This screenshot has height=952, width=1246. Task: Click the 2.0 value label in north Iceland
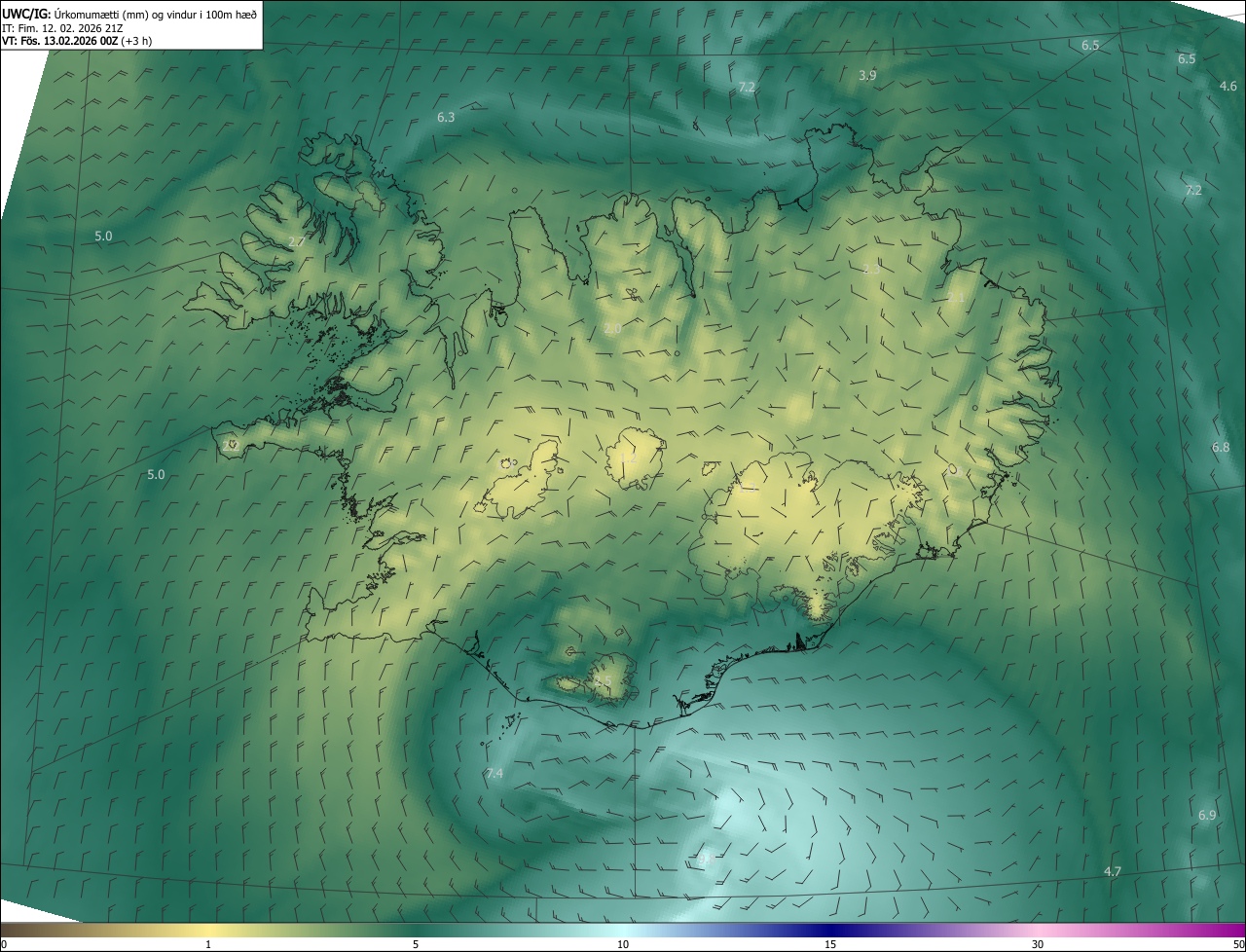click(612, 329)
